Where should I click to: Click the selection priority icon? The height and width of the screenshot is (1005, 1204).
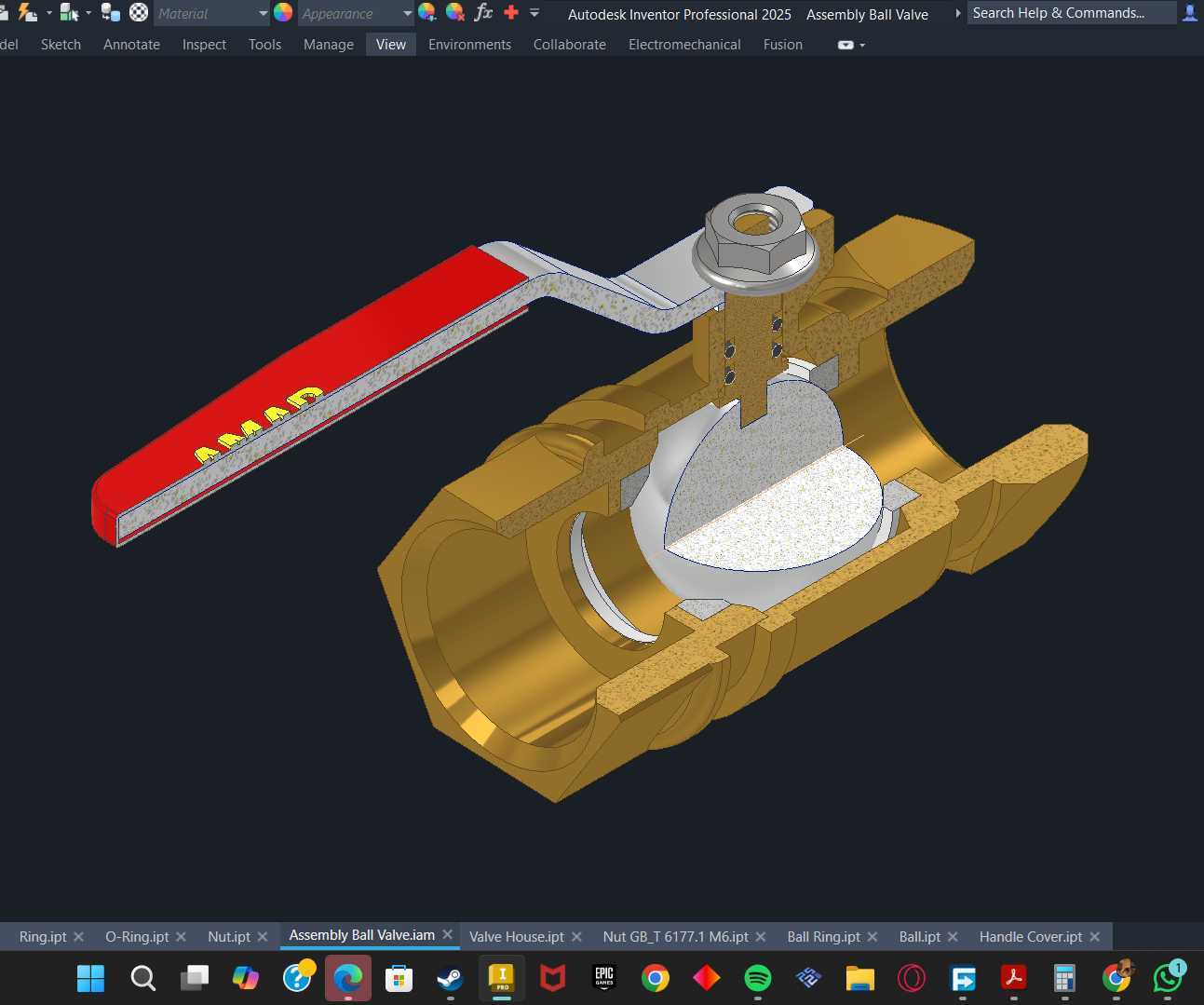(70, 12)
